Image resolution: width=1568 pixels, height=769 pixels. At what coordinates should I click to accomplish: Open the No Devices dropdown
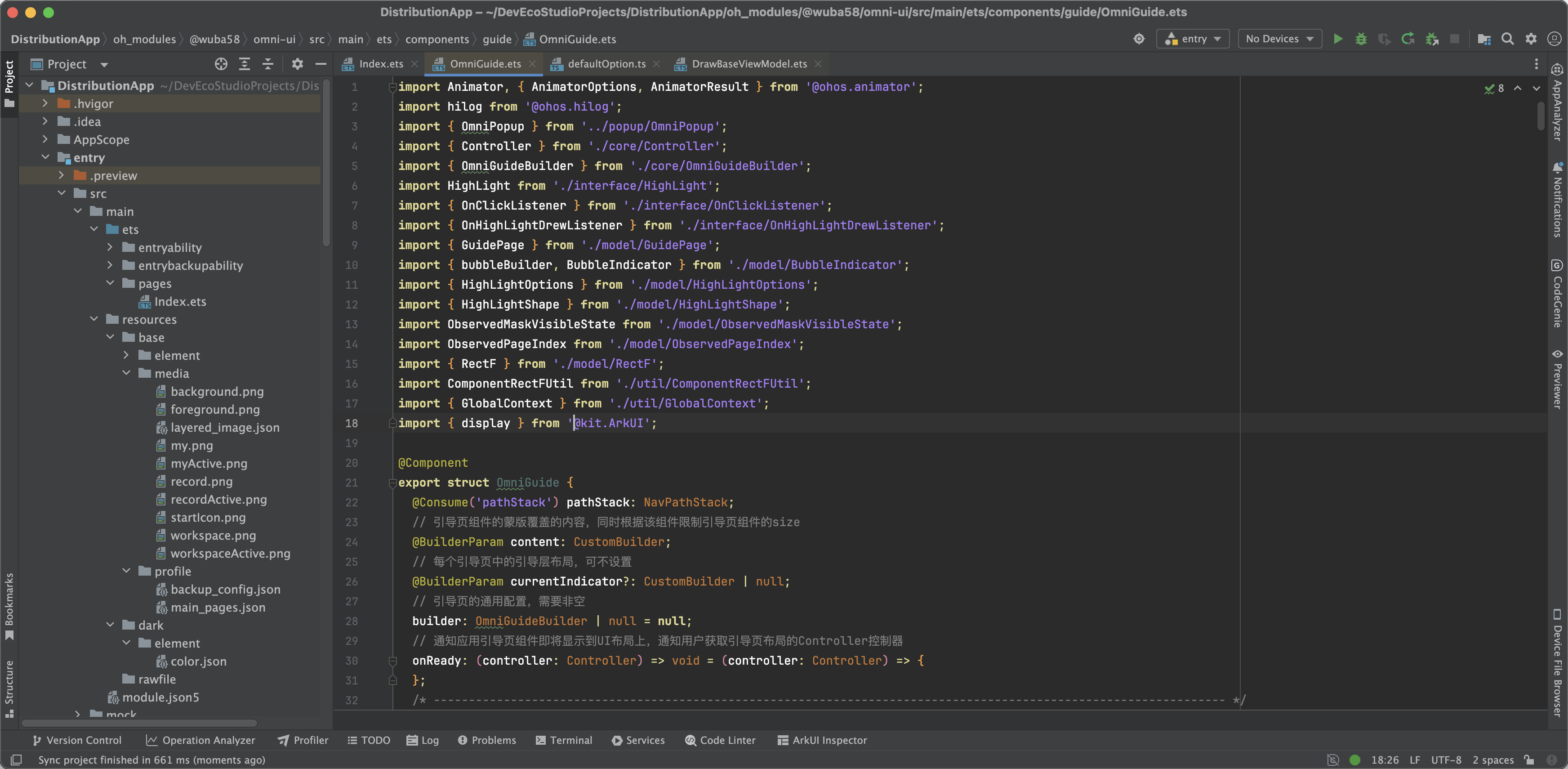pyautogui.click(x=1279, y=39)
